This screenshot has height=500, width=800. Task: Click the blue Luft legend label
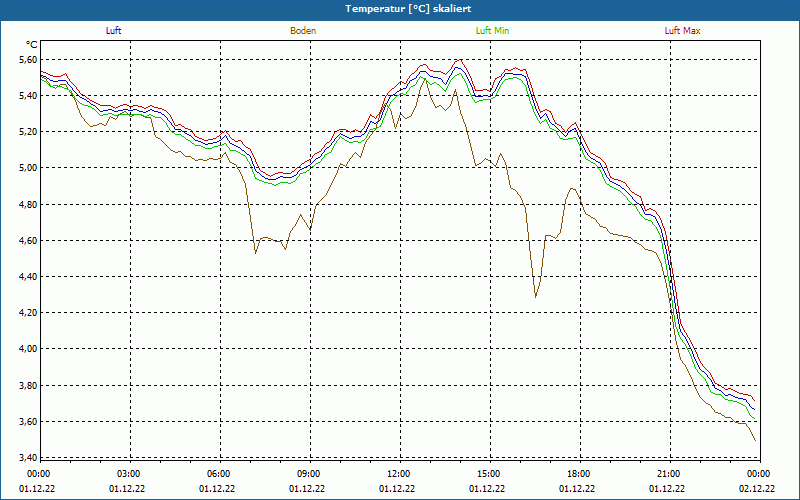tap(113, 31)
